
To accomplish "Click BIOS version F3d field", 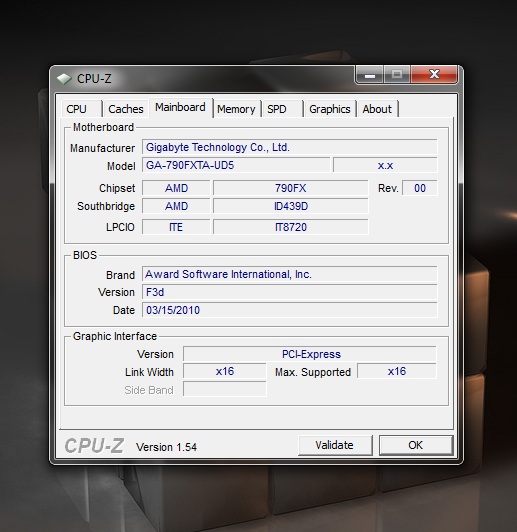I will [x=290, y=292].
